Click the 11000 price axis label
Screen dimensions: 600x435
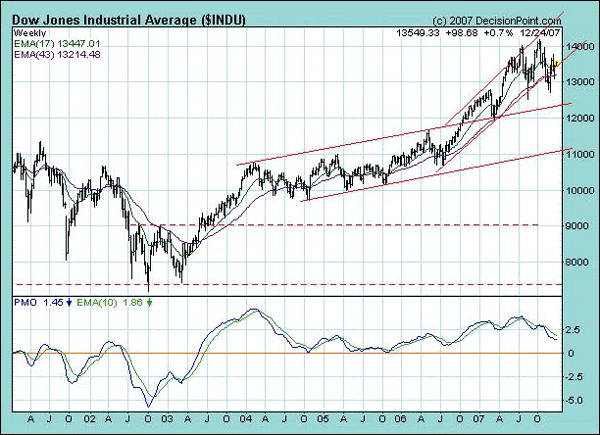point(581,154)
